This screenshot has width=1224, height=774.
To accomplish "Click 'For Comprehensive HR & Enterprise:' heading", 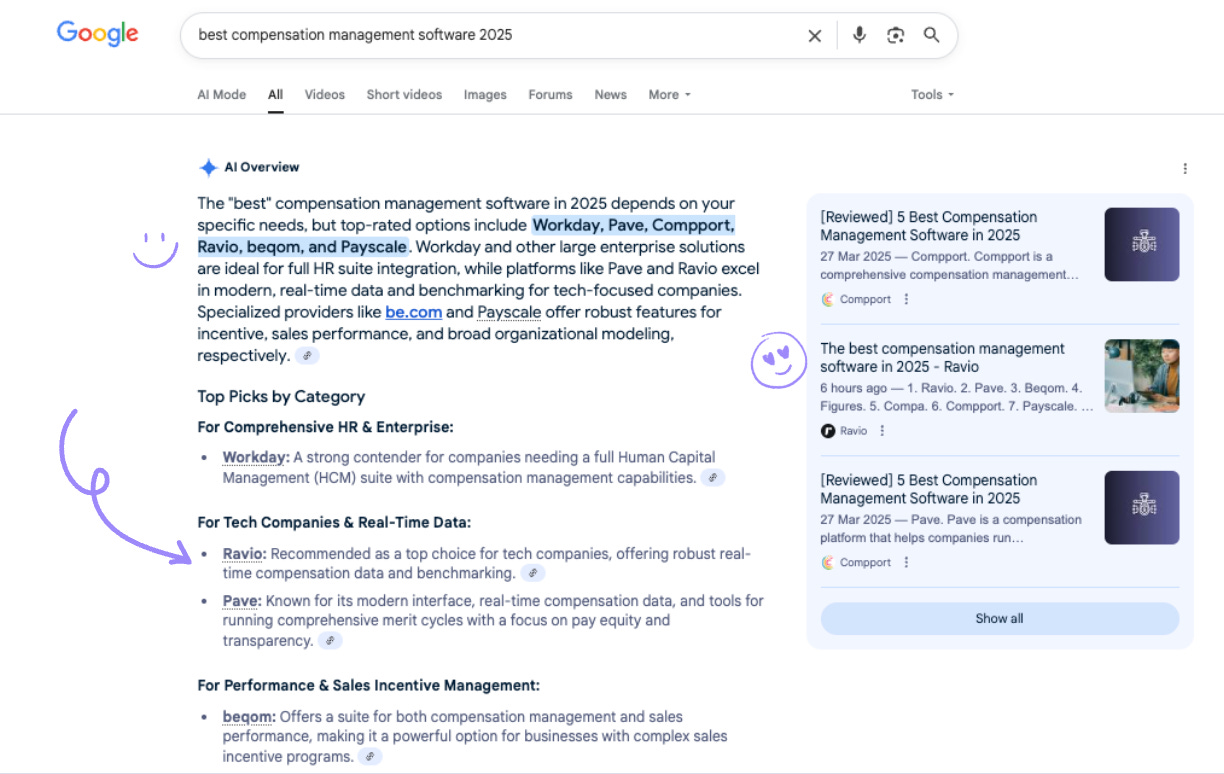I will pos(326,427).
